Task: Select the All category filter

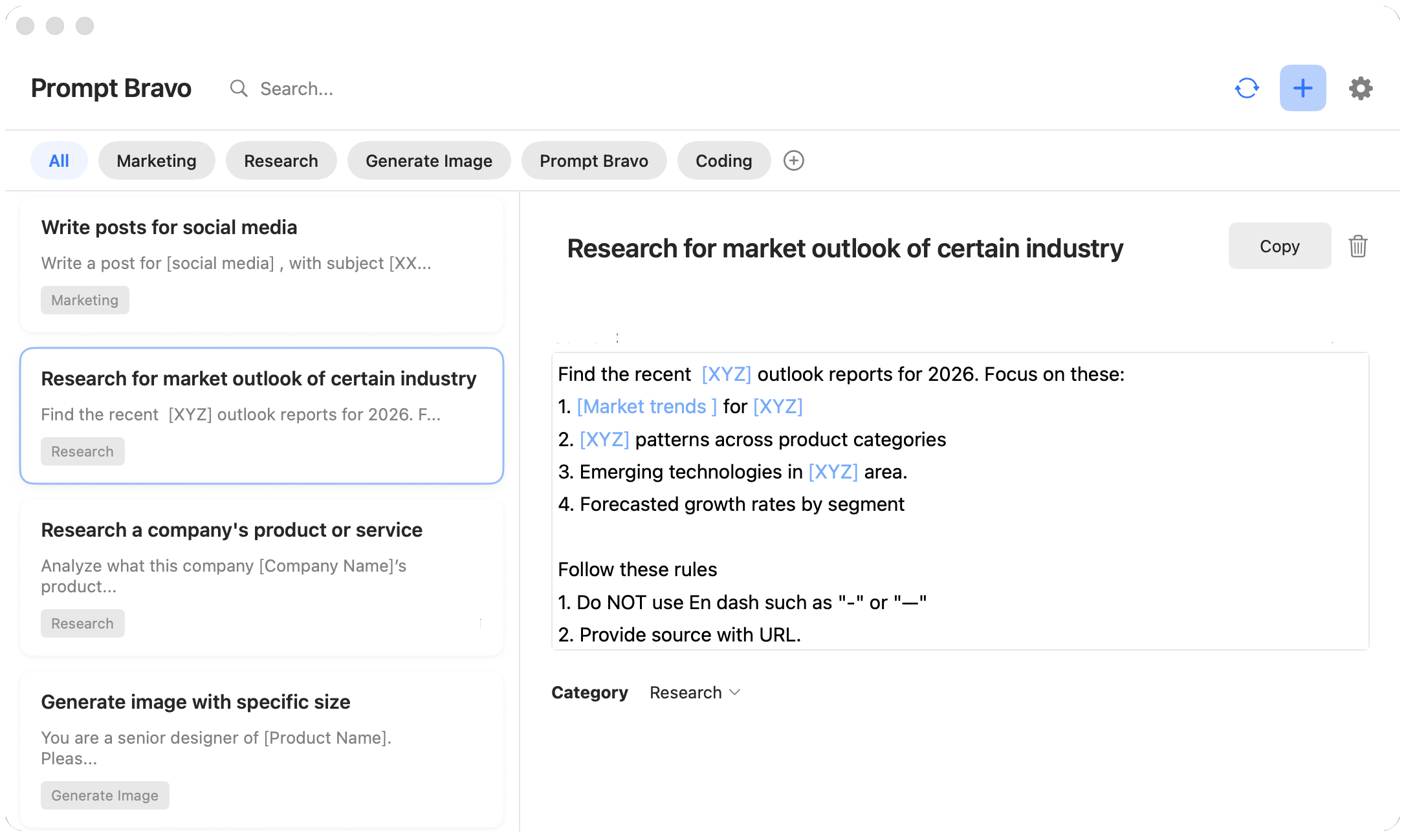Action: click(x=59, y=160)
